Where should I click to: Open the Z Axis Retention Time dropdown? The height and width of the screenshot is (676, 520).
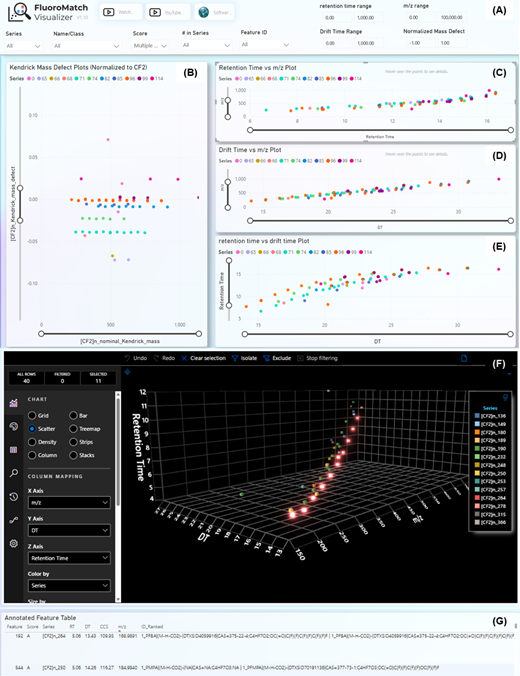[69, 558]
